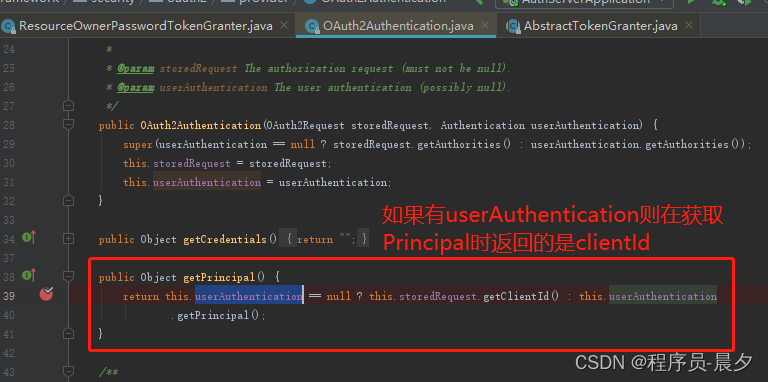Click the Authentication parameter type on line 28
Viewport: 768px width, 382px height.
click(x=482, y=125)
